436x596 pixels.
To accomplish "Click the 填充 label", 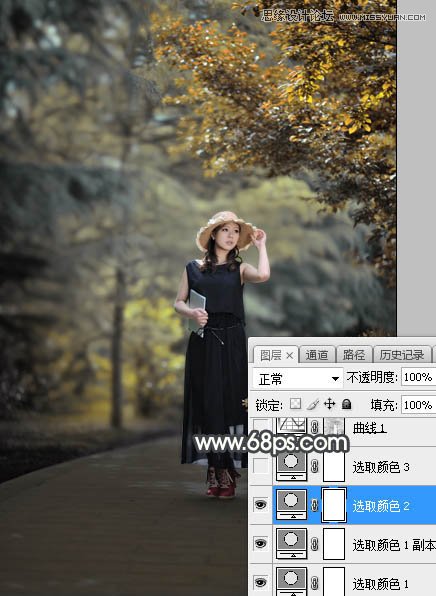I will 384,405.
